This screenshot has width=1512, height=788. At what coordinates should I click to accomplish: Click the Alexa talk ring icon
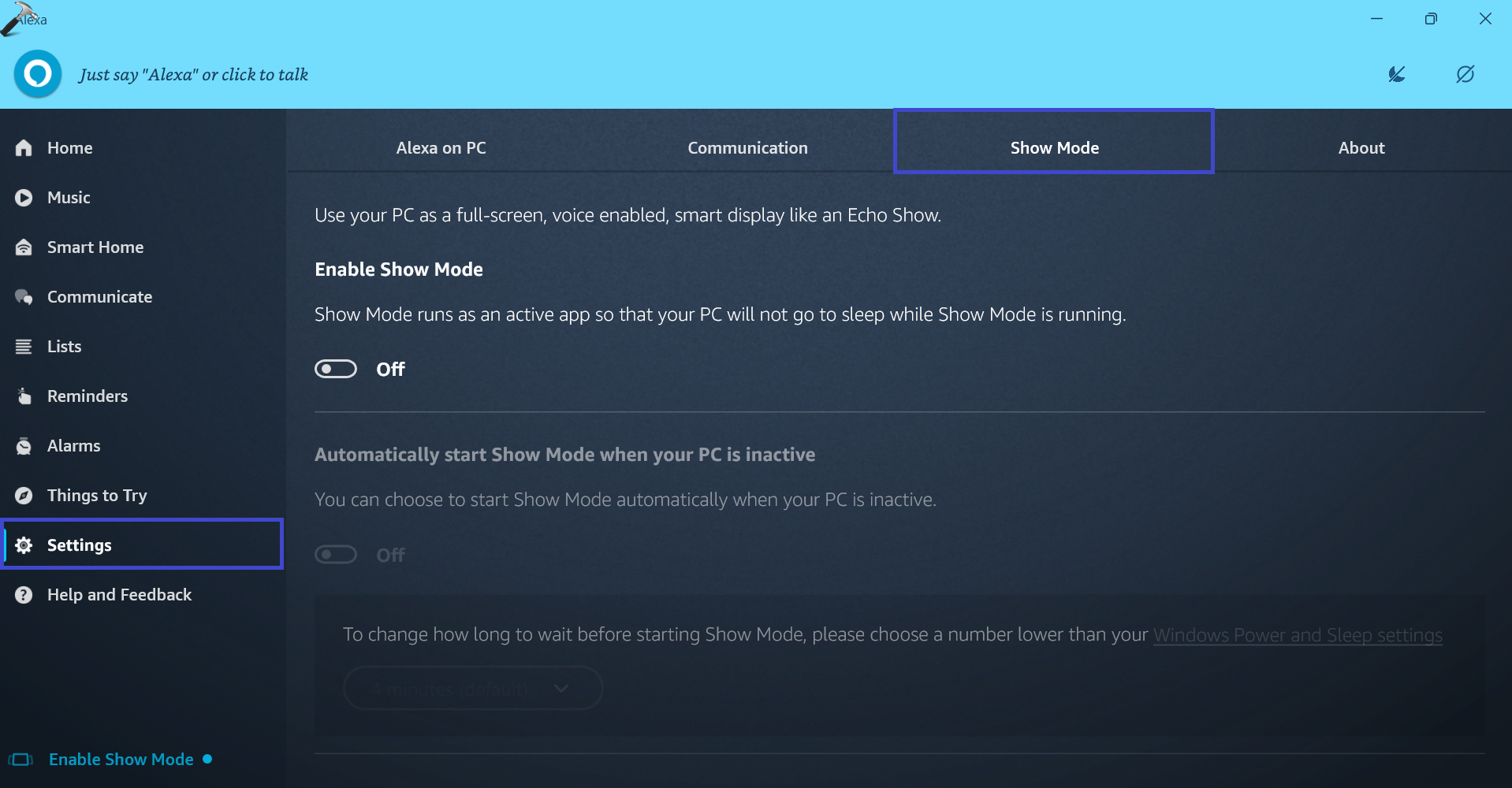pyautogui.click(x=37, y=74)
